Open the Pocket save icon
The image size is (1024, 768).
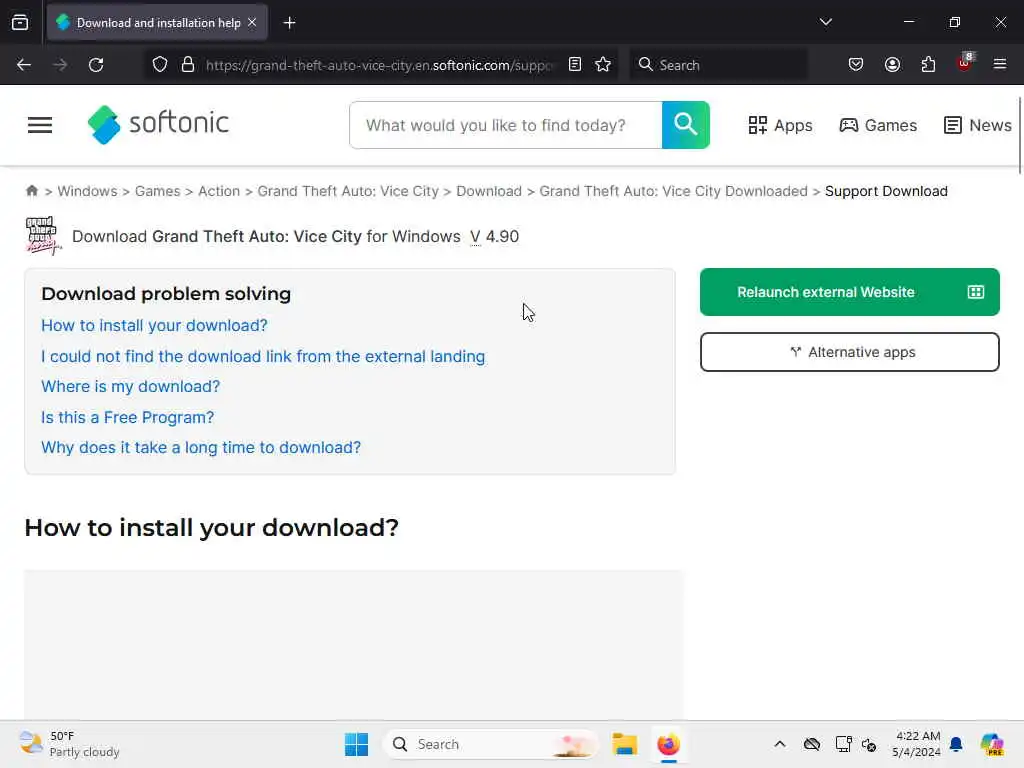[856, 65]
